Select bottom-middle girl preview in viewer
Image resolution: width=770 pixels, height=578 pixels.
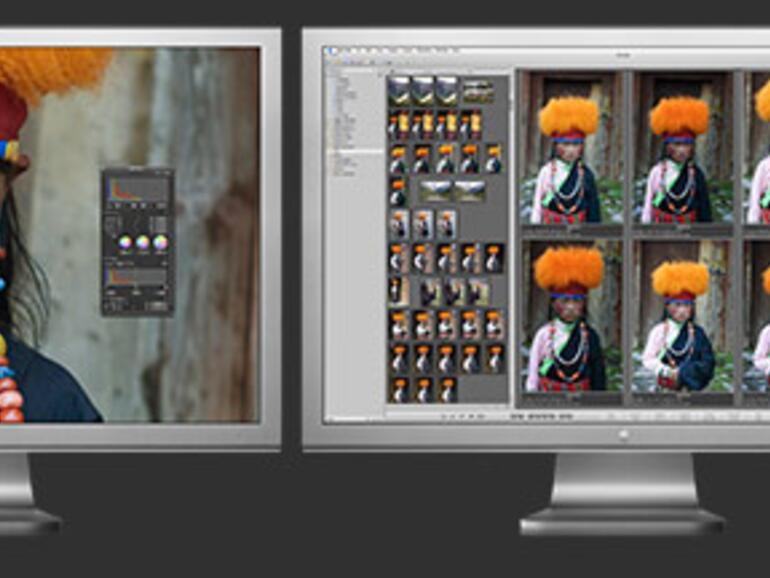tap(682, 317)
